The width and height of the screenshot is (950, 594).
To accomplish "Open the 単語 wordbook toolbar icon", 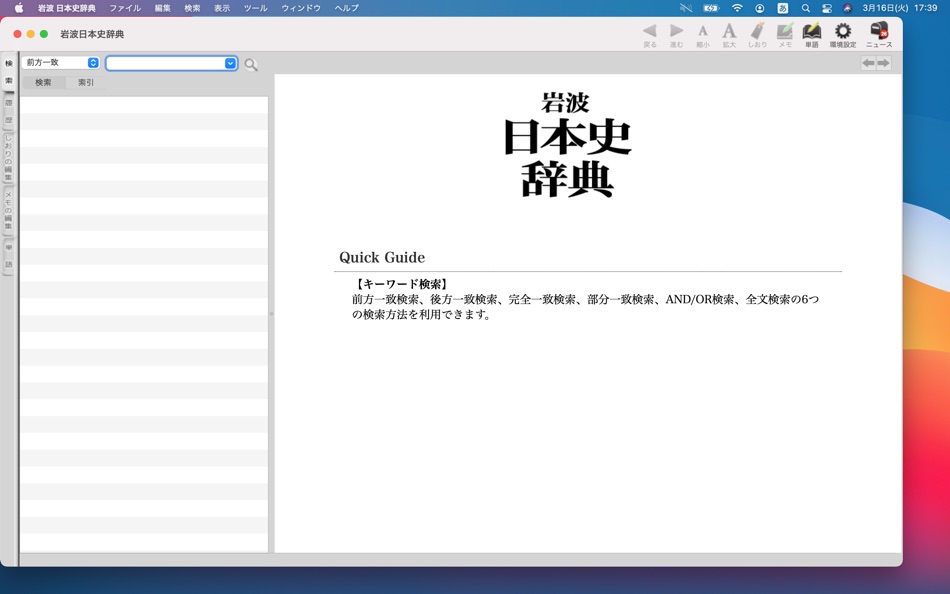I will (x=812, y=35).
